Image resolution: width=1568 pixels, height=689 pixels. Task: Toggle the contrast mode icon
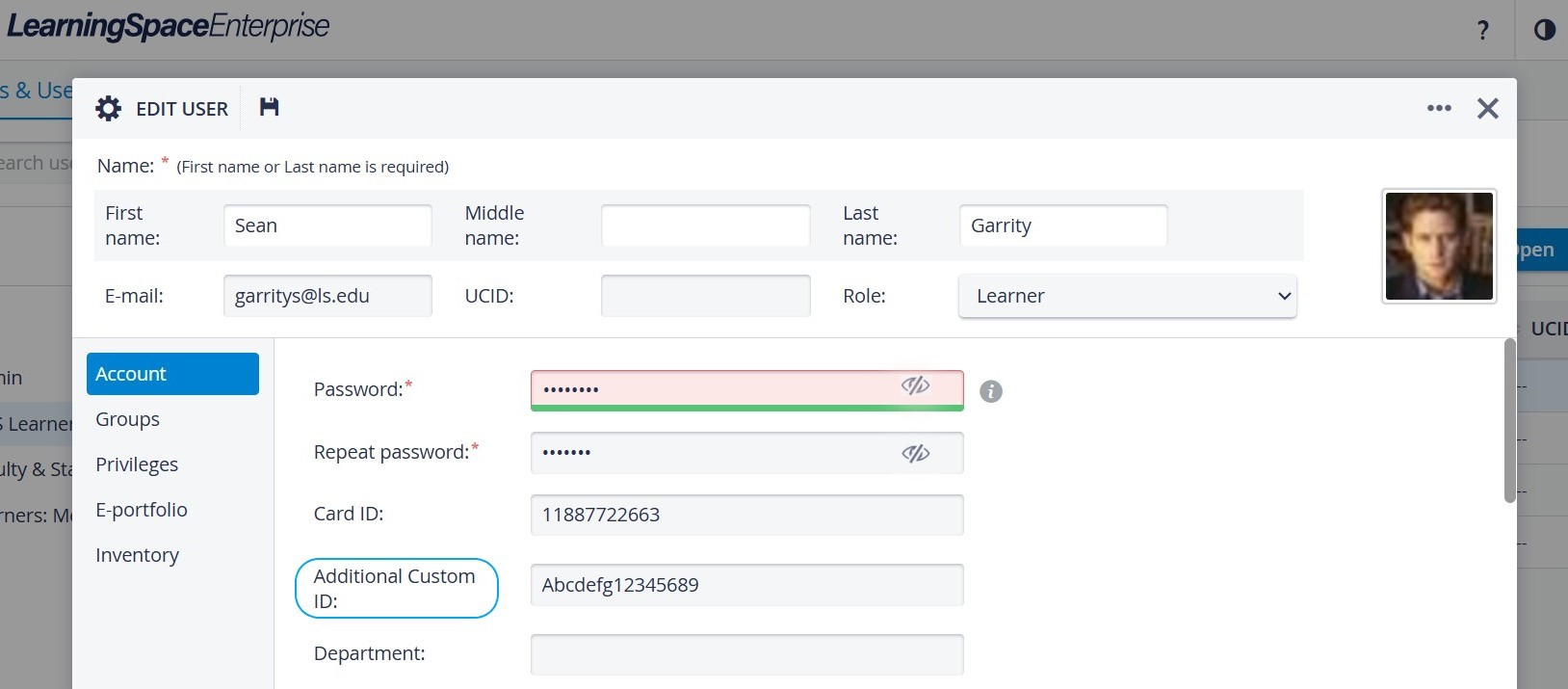tap(1545, 30)
